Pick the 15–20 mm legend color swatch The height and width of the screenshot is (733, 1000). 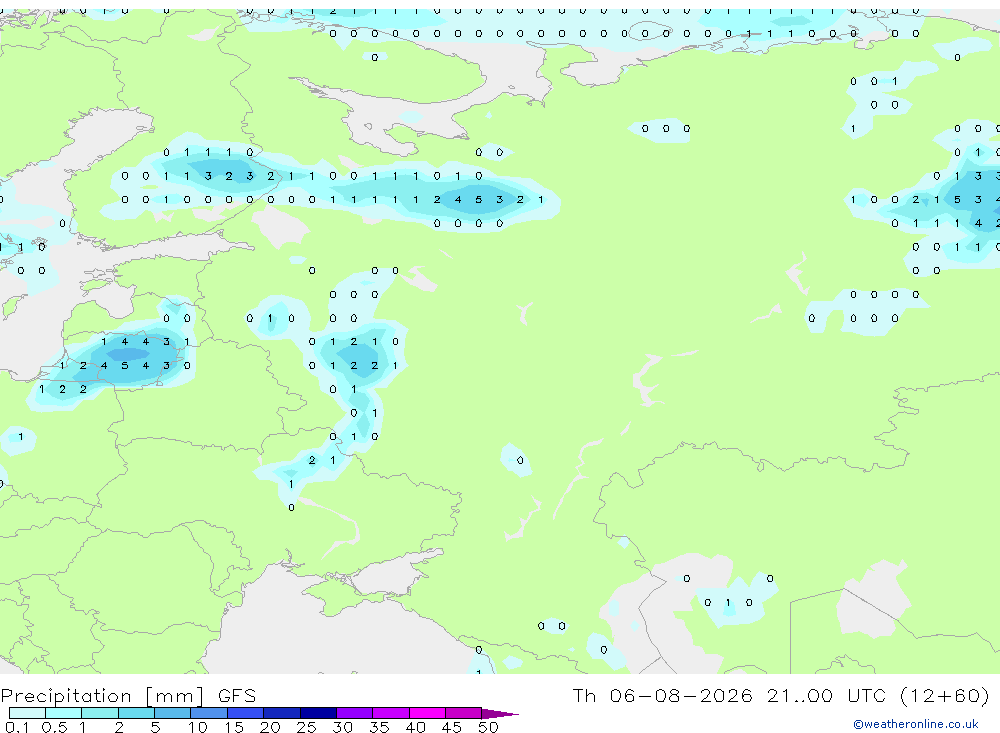click(x=246, y=713)
